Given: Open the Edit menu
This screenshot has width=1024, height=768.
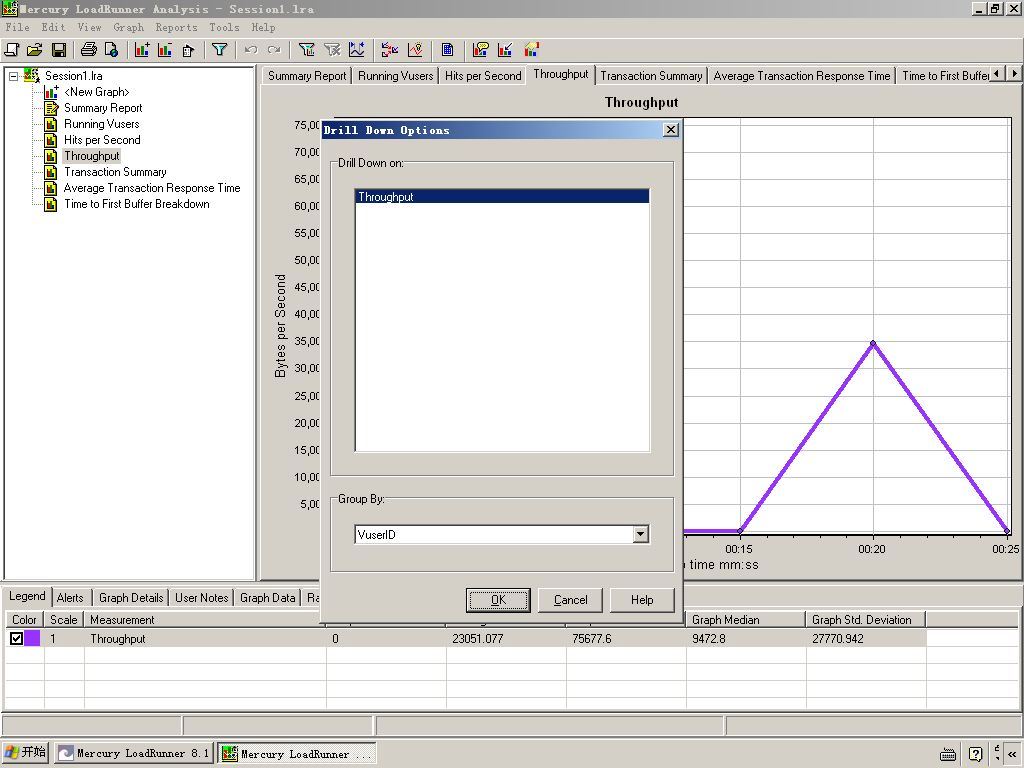Looking at the screenshot, I should tap(54, 27).
